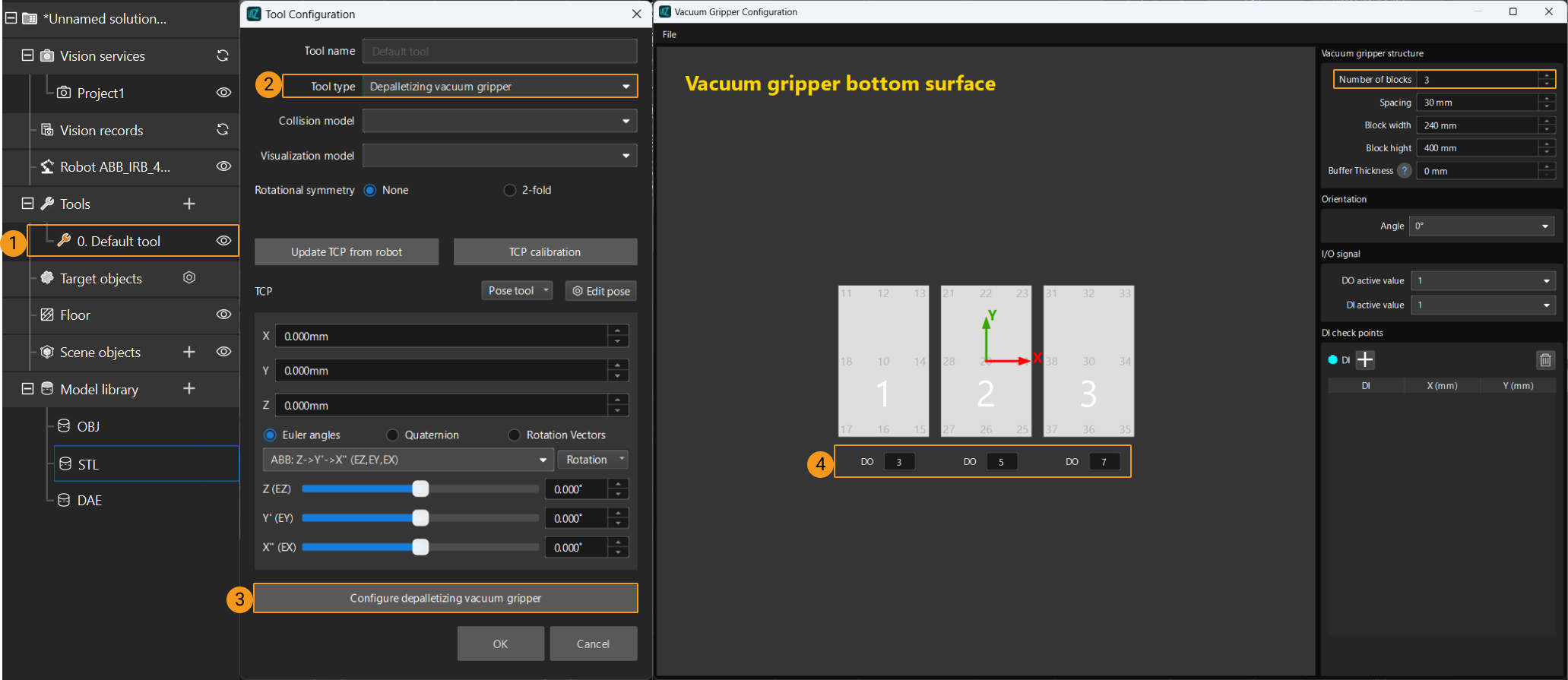Screen dimensions: 1568x680
Task: Select 2-fold rotational symmetry
Action: [510, 190]
